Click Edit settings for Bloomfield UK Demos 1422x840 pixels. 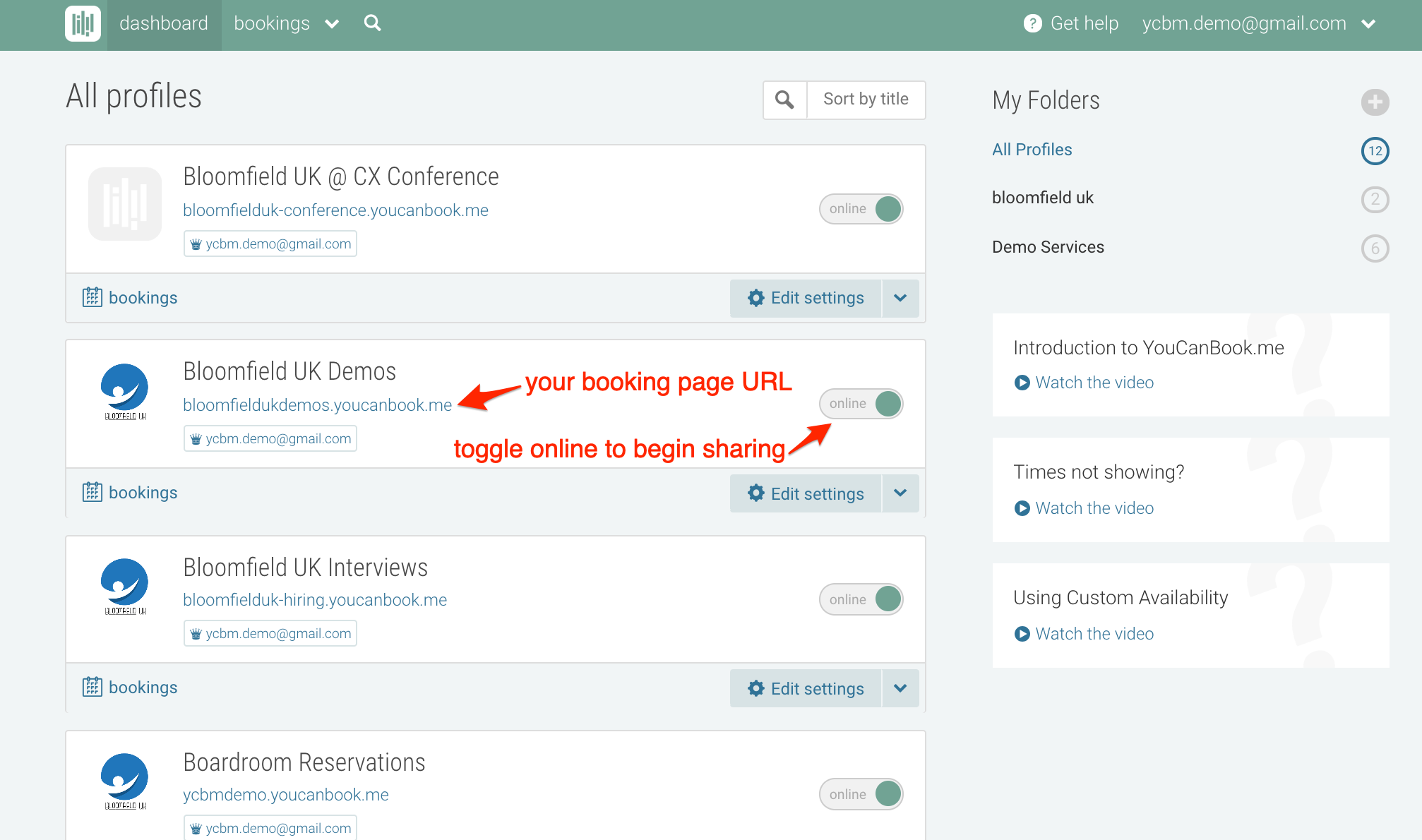pos(806,493)
